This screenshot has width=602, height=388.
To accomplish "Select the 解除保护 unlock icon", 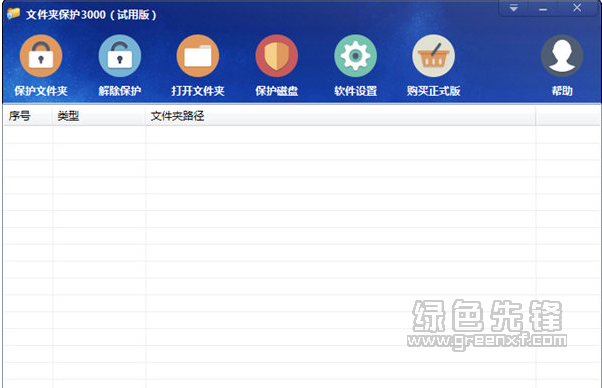I will (119, 56).
